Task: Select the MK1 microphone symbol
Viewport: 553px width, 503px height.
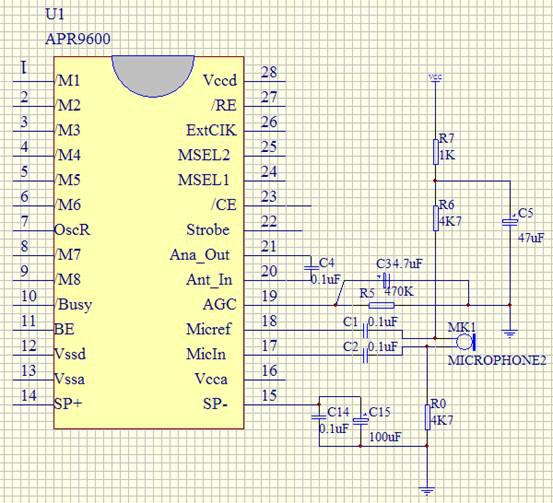Action: (x=466, y=341)
